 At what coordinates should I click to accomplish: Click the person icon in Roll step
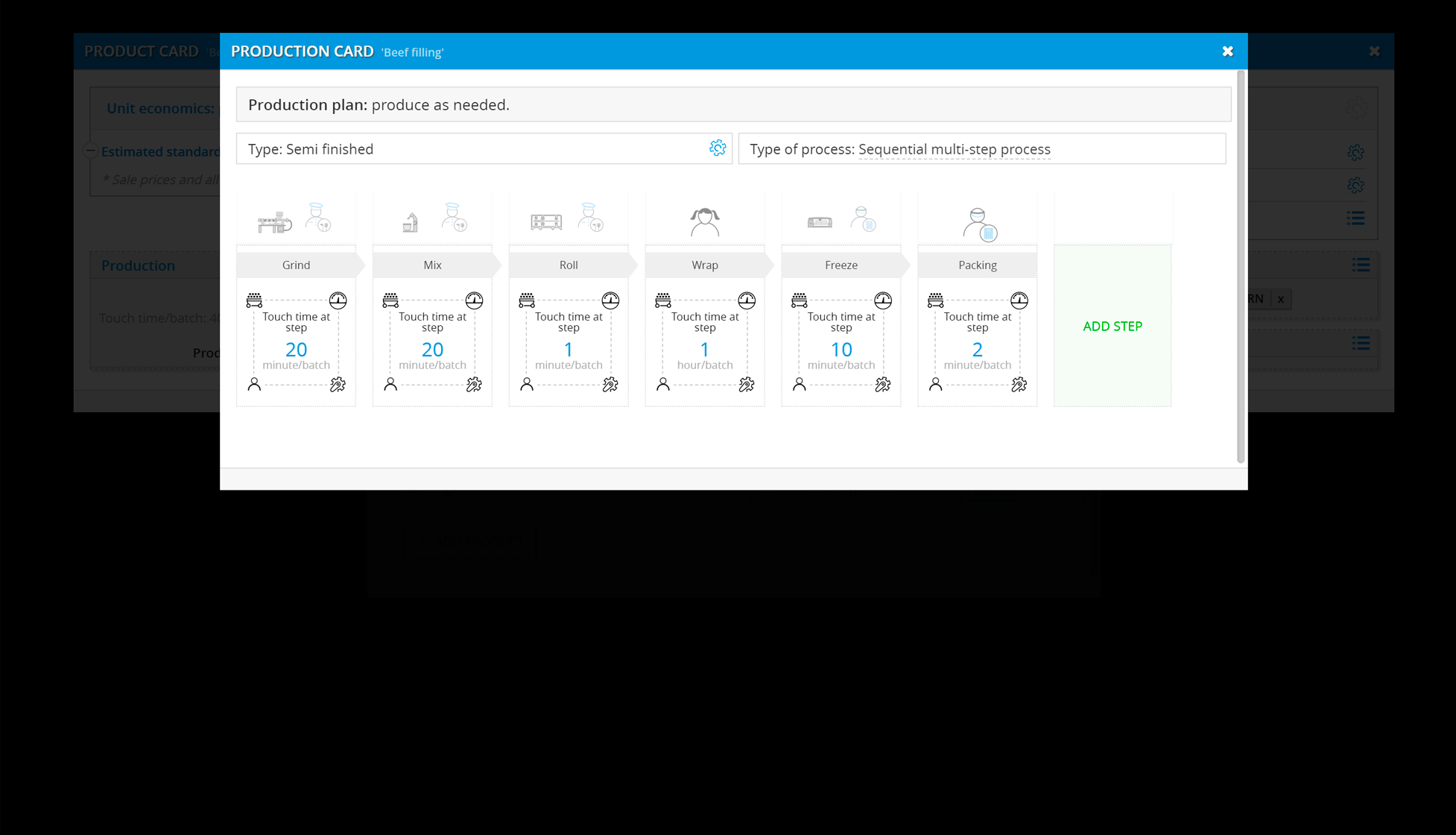[527, 385]
